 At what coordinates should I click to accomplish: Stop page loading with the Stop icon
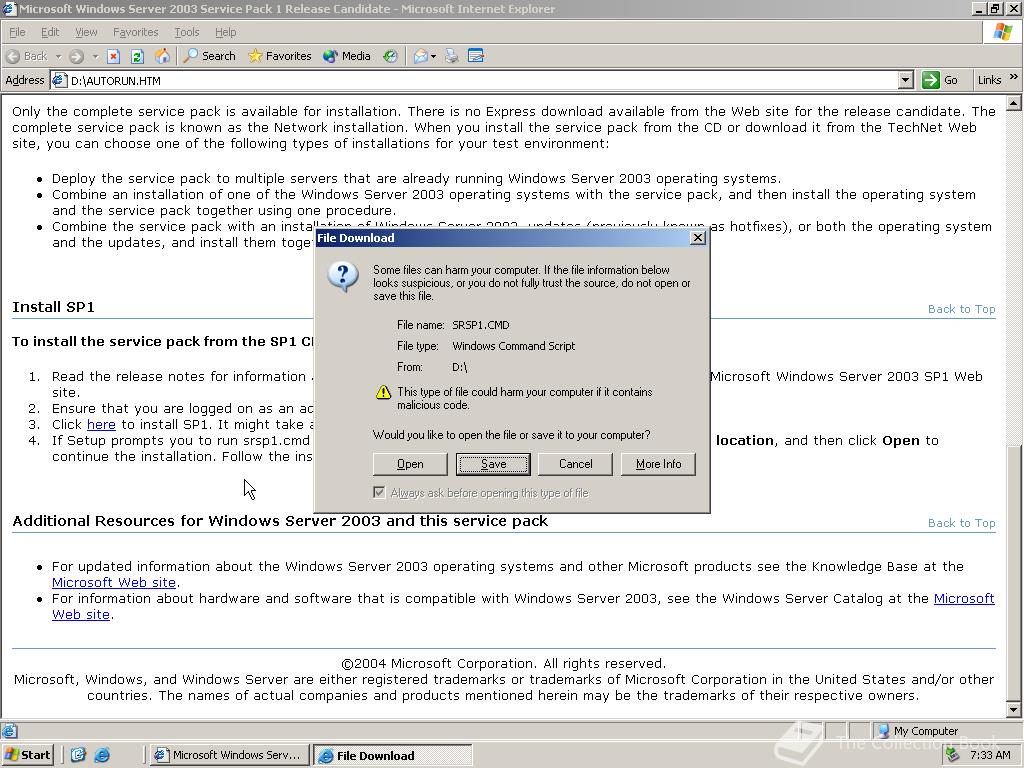coord(113,56)
